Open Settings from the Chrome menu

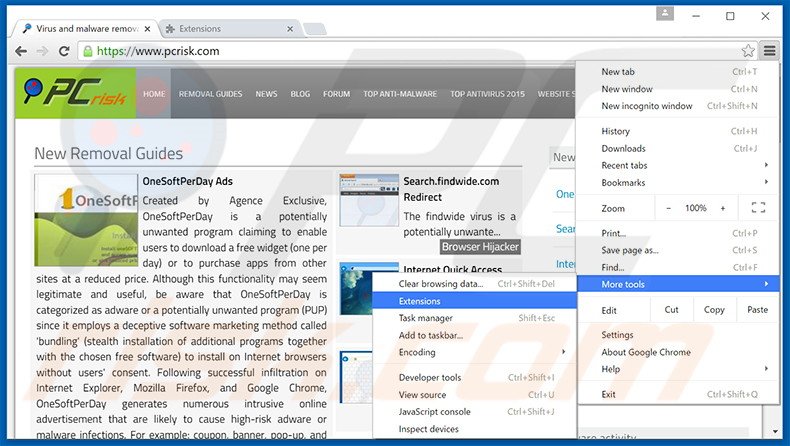[678, 335]
